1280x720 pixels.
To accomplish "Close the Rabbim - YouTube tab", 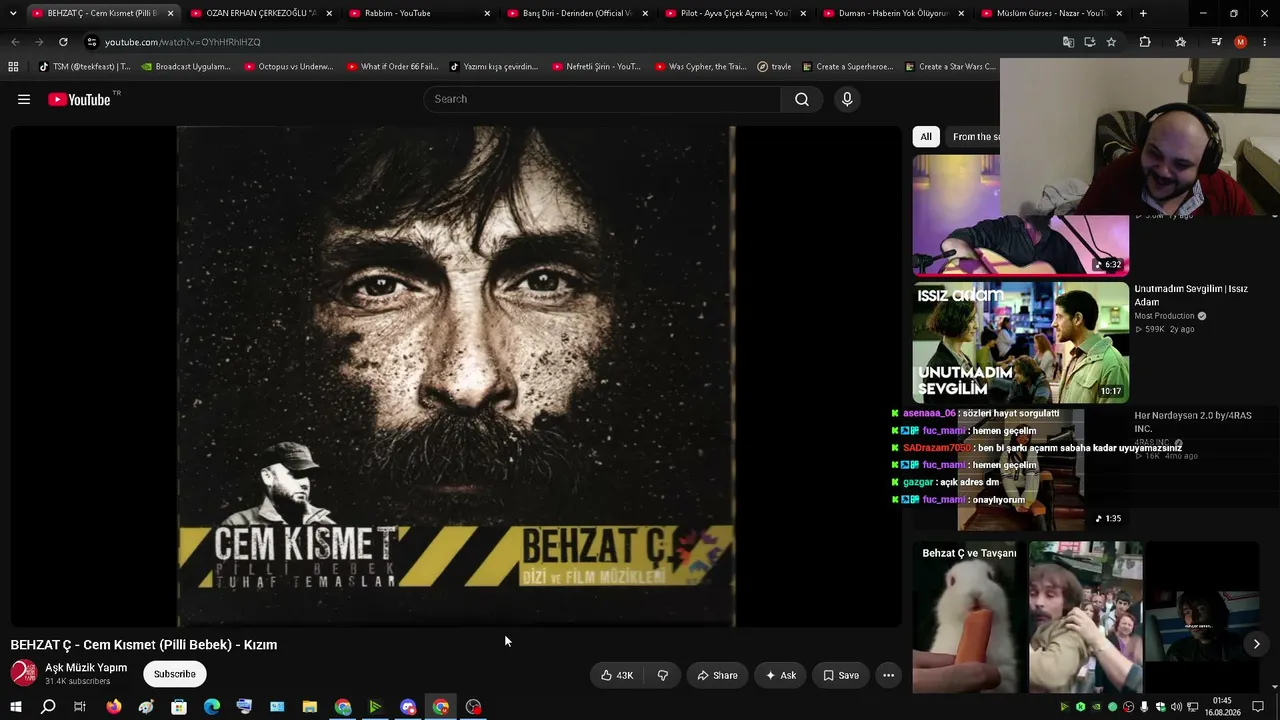I will (x=487, y=13).
